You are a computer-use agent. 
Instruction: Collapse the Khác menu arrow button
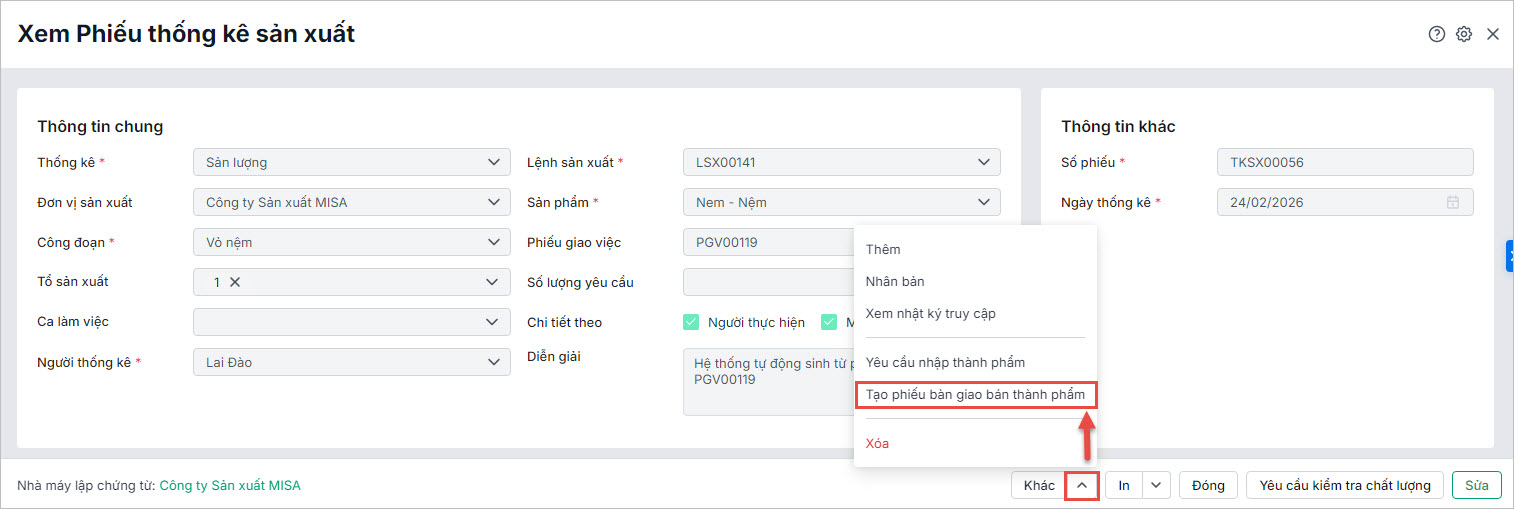click(1082, 485)
